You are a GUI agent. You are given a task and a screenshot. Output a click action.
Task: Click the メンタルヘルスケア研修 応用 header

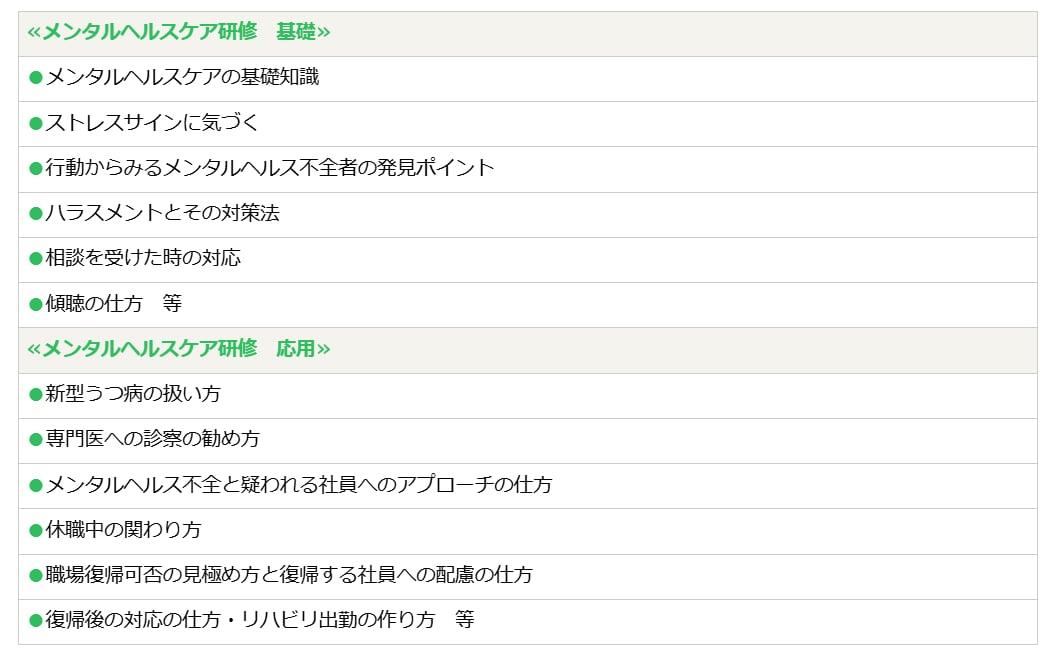tap(179, 349)
